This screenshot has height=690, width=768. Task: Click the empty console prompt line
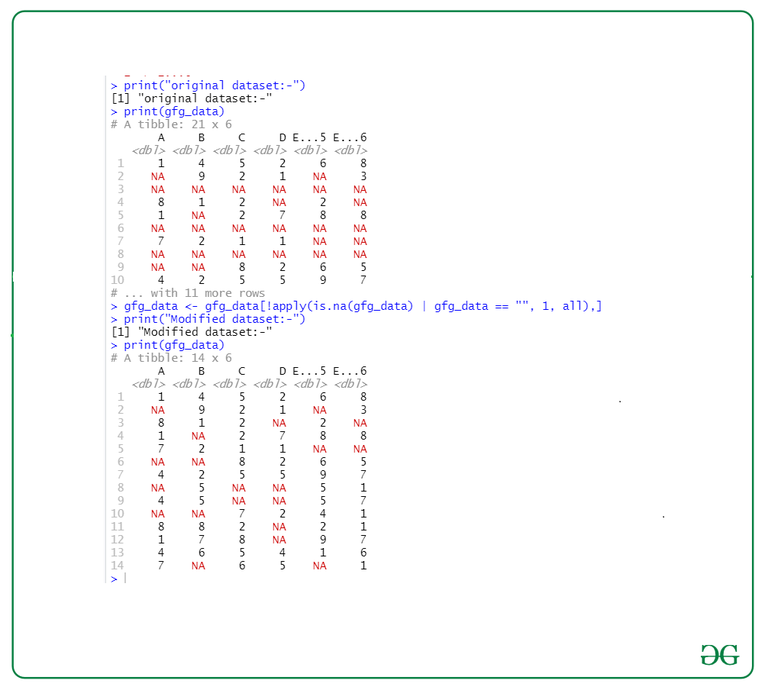119,579
